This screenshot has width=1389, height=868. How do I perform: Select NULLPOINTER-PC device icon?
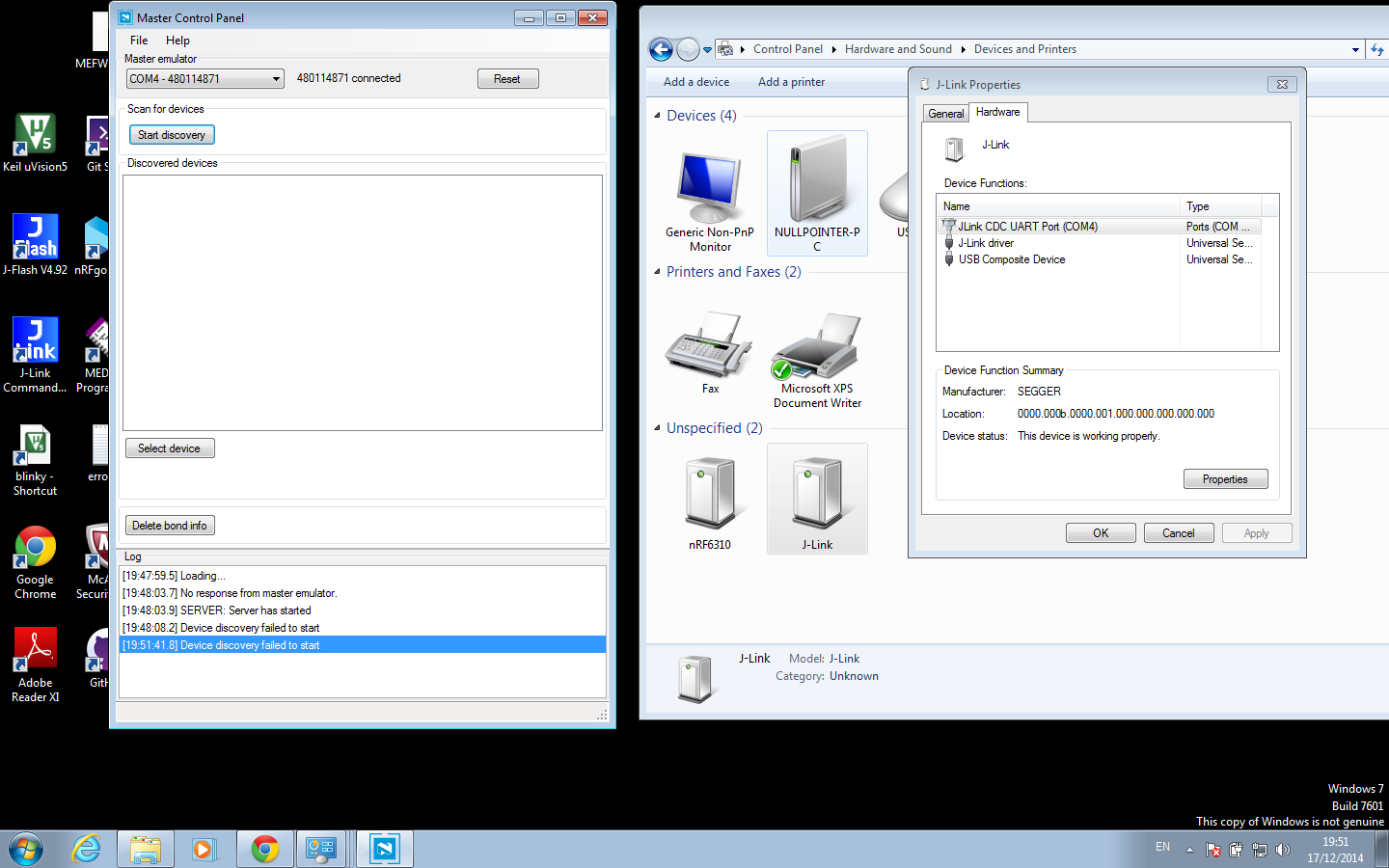(x=817, y=193)
